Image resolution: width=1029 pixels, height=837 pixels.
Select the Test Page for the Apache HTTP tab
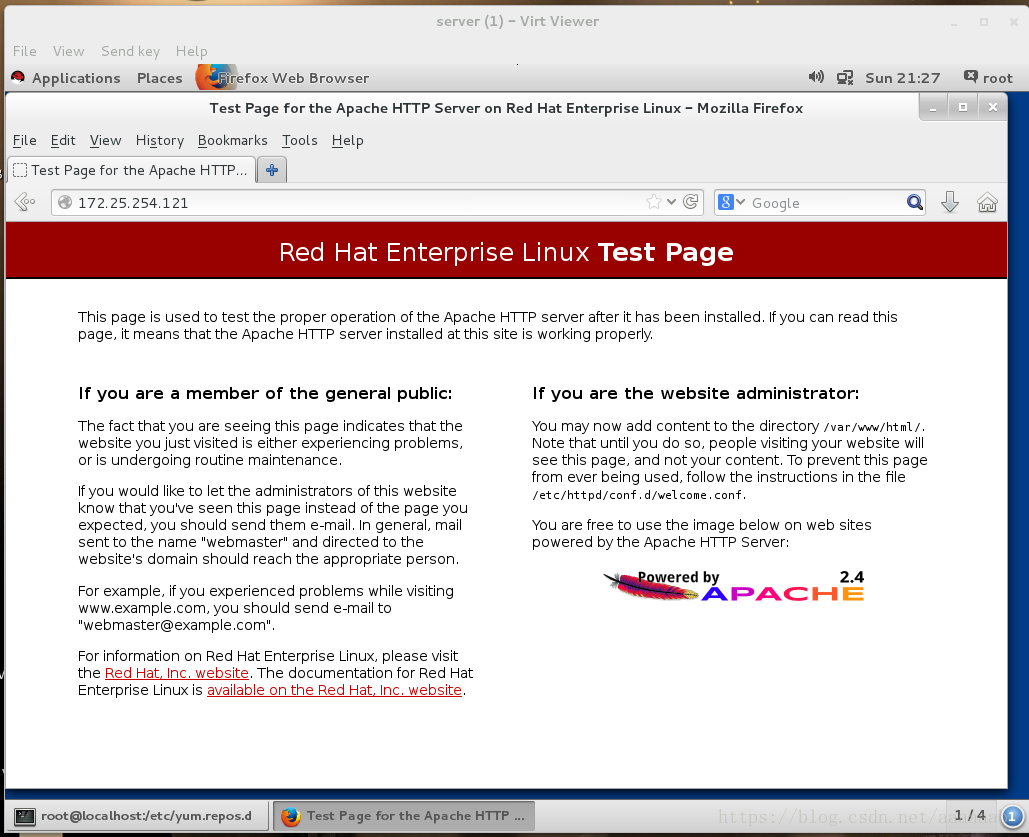[131, 170]
